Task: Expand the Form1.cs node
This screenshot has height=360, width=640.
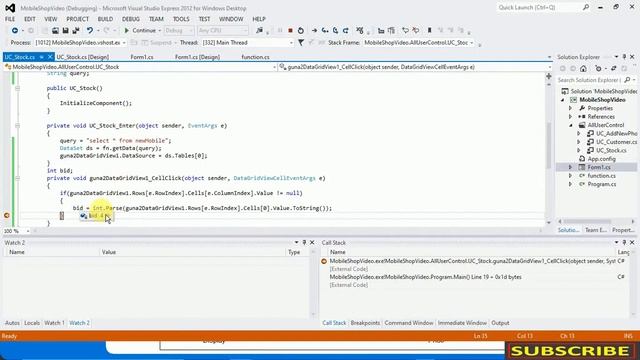Action: [x=571, y=167]
